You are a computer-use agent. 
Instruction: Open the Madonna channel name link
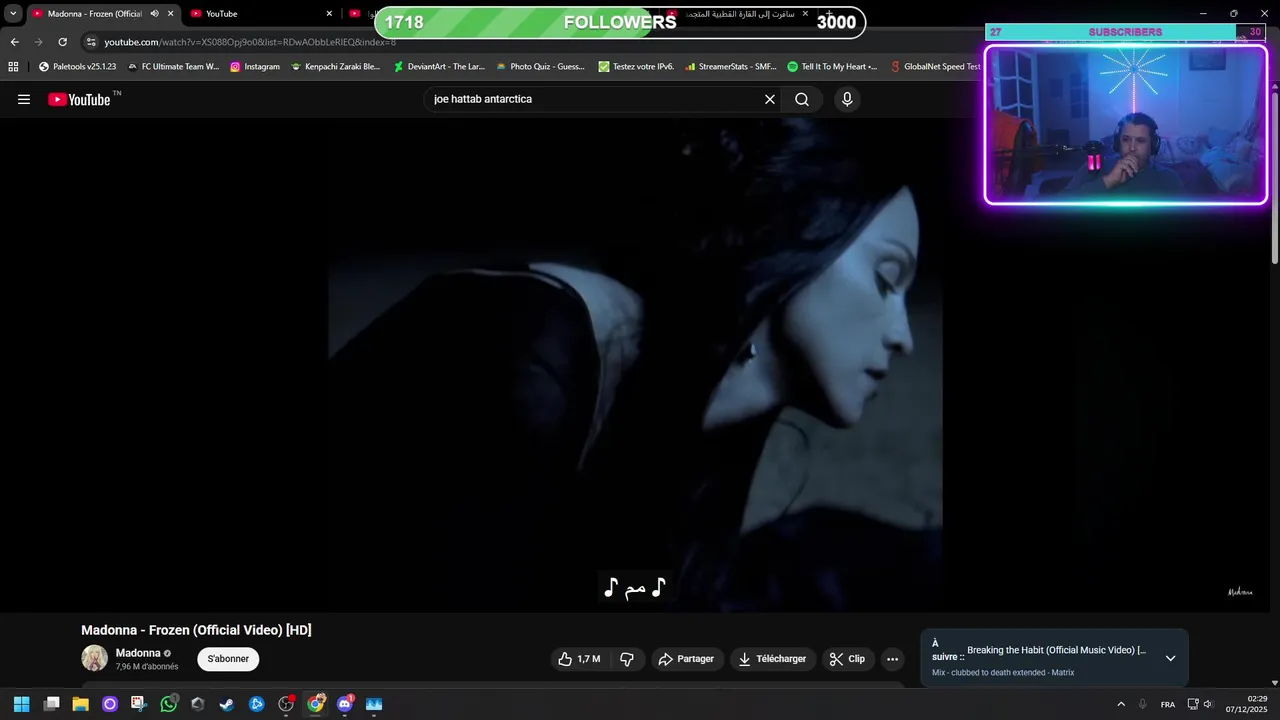138,653
